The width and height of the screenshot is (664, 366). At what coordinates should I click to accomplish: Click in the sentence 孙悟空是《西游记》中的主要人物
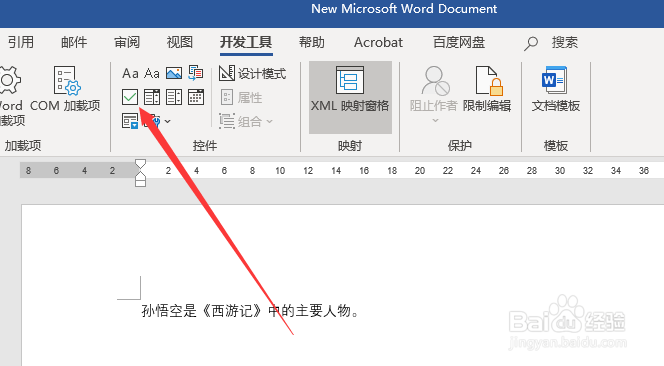pyautogui.click(x=250, y=311)
